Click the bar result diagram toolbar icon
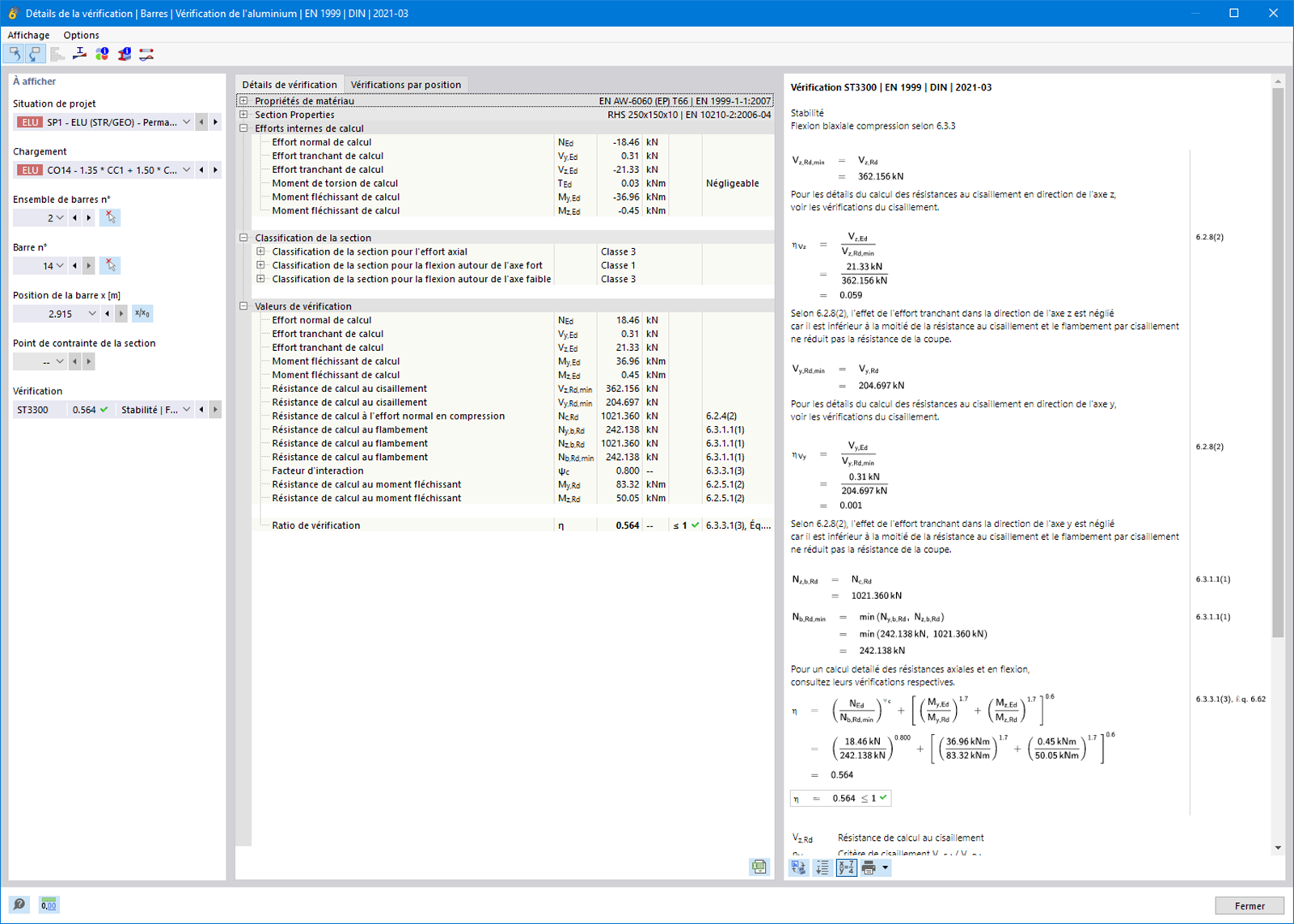The width and height of the screenshot is (1294, 924). point(146,54)
